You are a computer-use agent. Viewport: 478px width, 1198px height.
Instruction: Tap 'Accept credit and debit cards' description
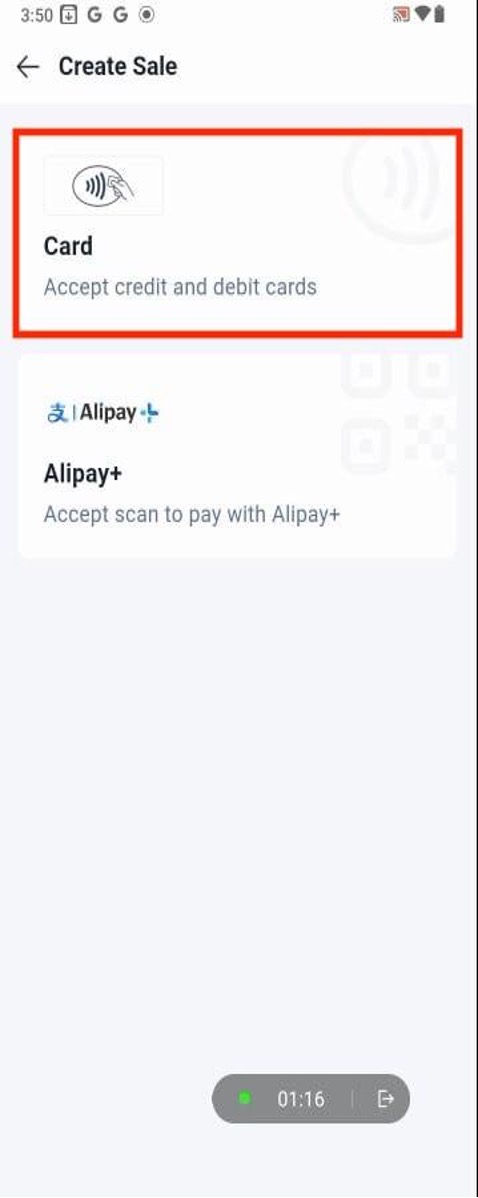[180, 287]
